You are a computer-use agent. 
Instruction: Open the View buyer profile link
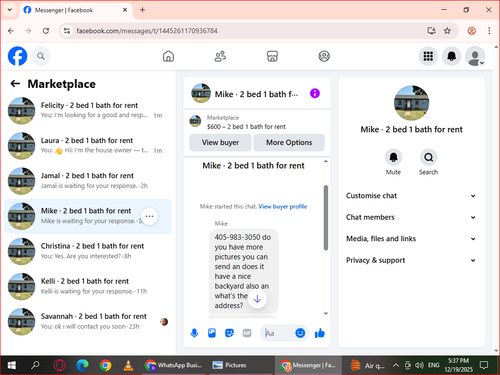click(x=283, y=207)
